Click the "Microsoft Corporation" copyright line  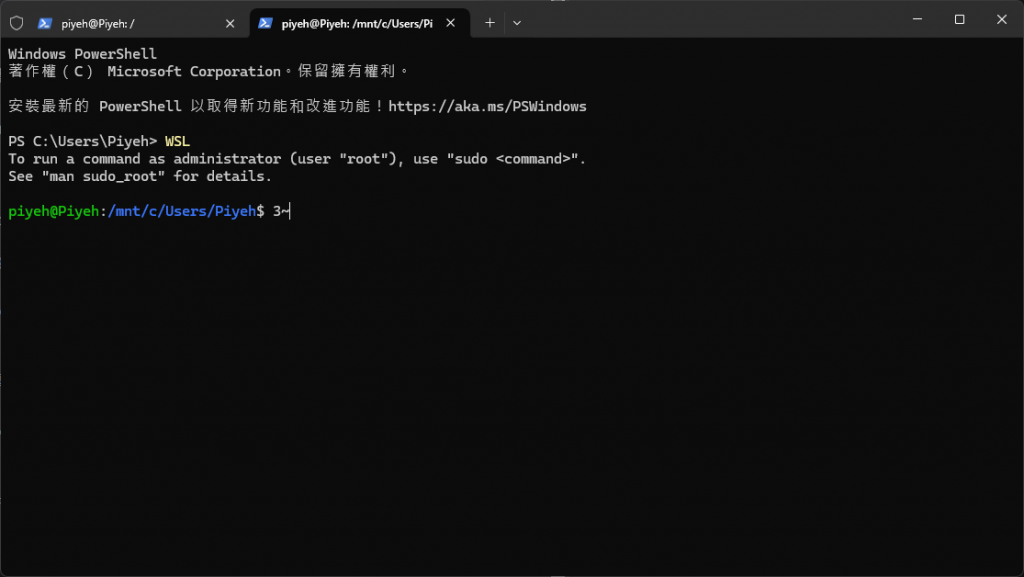coord(208,71)
